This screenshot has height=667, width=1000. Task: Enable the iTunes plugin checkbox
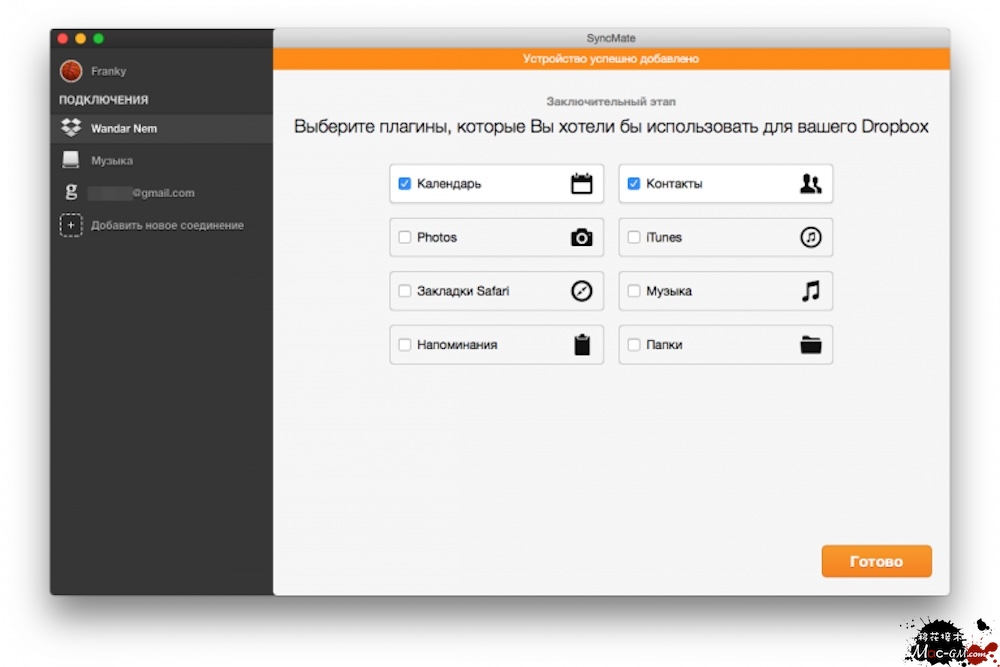coord(634,238)
